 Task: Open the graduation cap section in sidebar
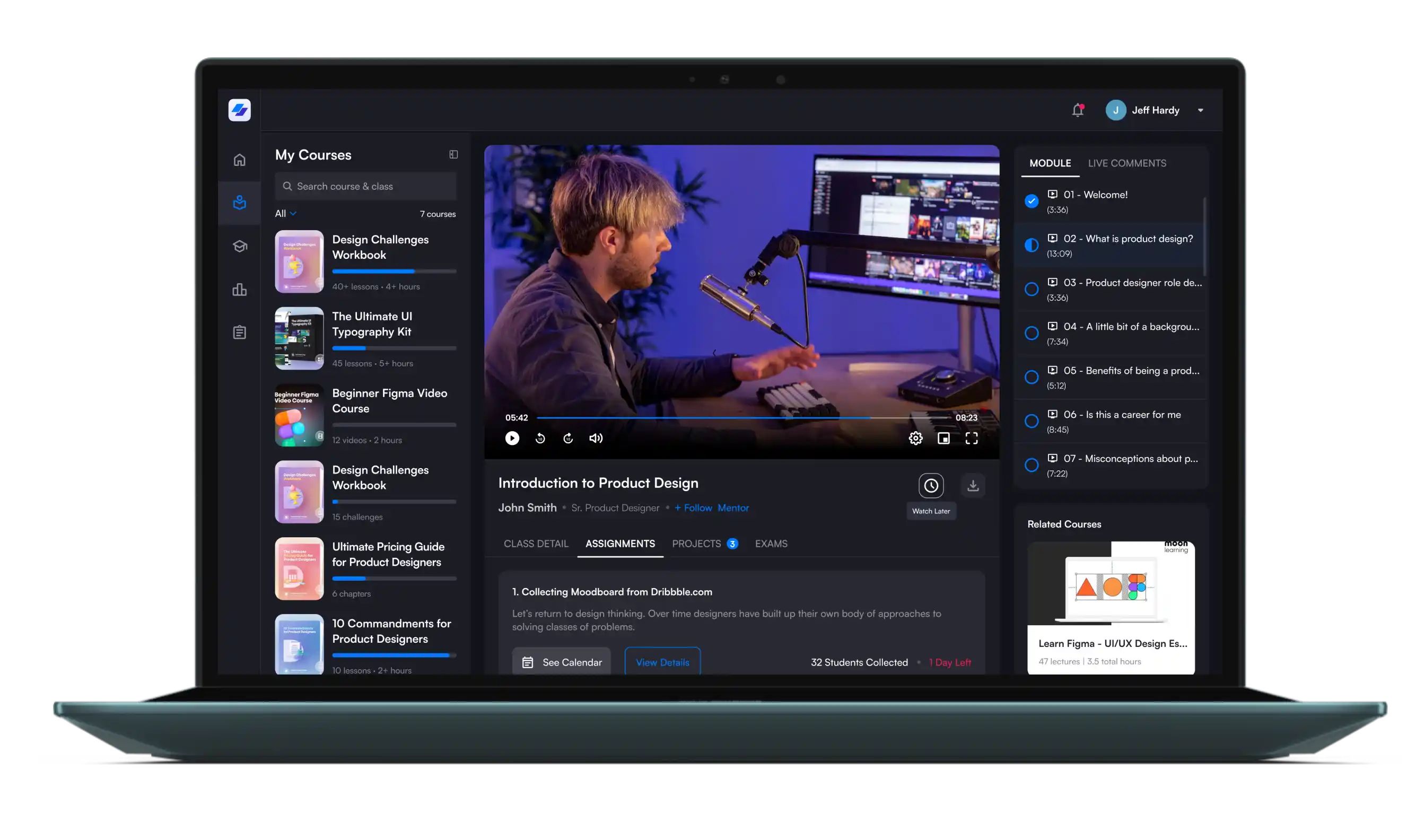pyautogui.click(x=239, y=246)
